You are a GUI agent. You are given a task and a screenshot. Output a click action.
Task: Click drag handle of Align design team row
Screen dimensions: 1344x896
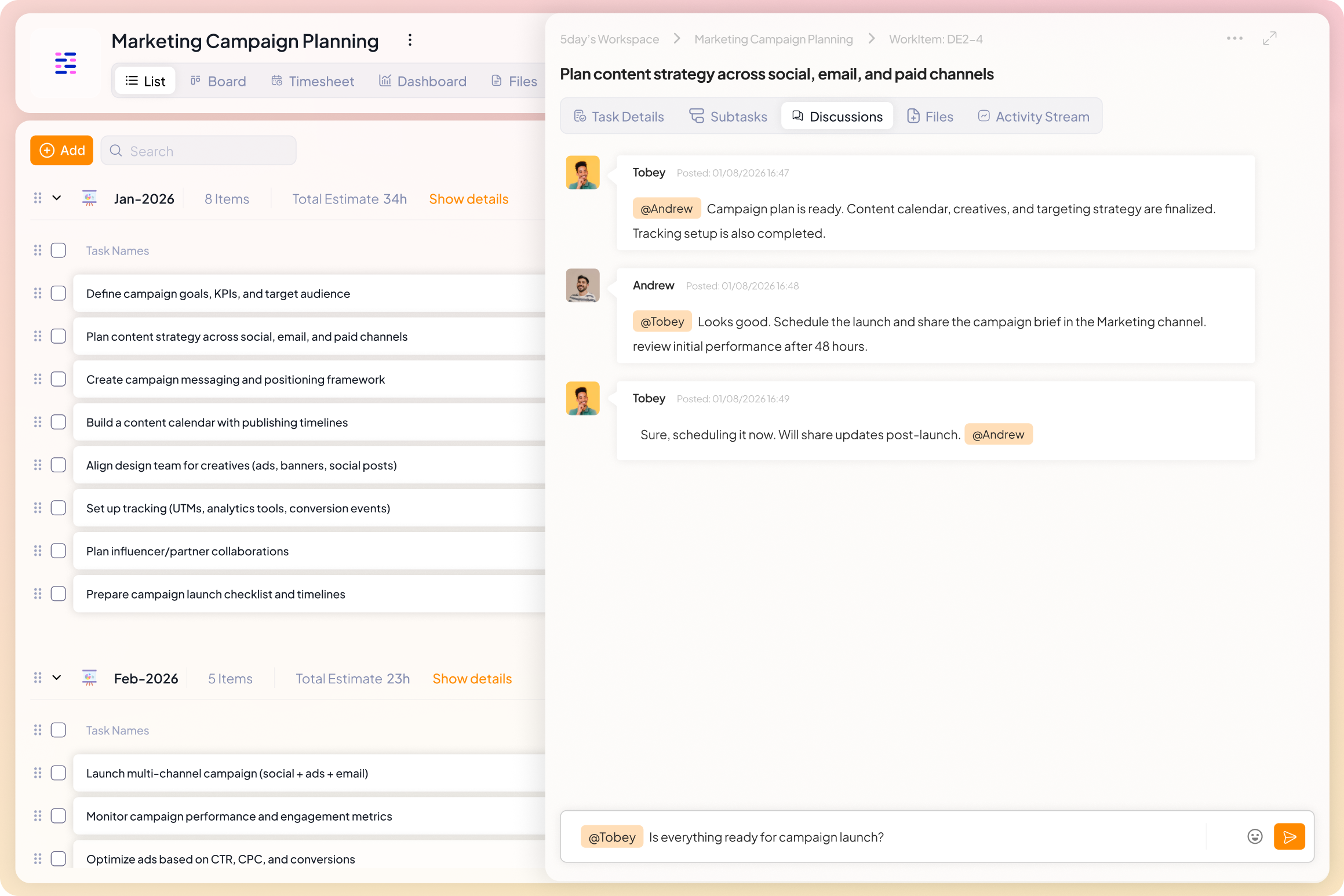point(38,465)
